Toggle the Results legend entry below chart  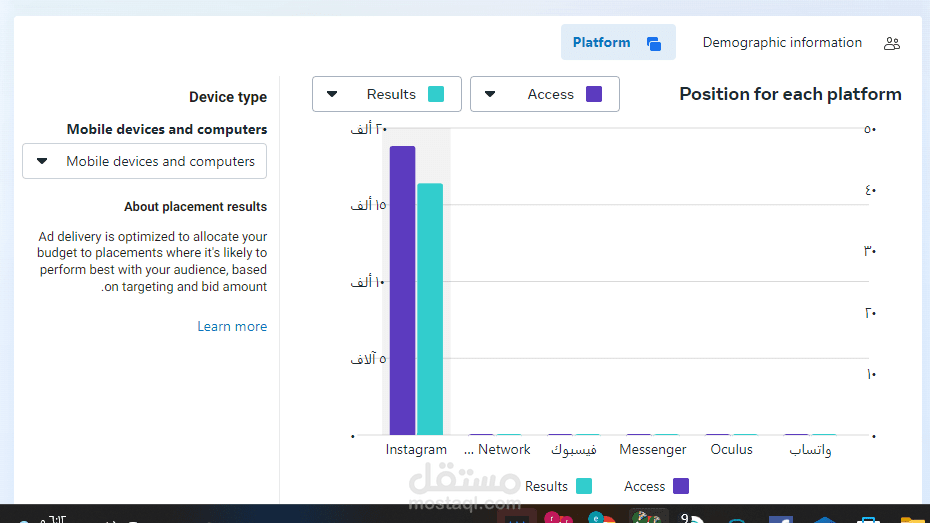(558, 486)
